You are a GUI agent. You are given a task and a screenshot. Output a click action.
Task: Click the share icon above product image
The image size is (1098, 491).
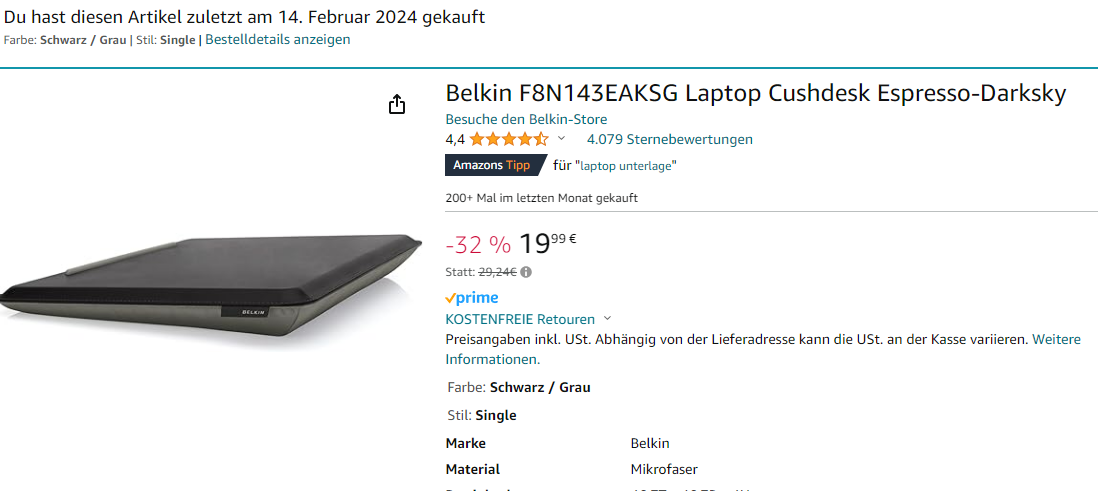tap(396, 105)
